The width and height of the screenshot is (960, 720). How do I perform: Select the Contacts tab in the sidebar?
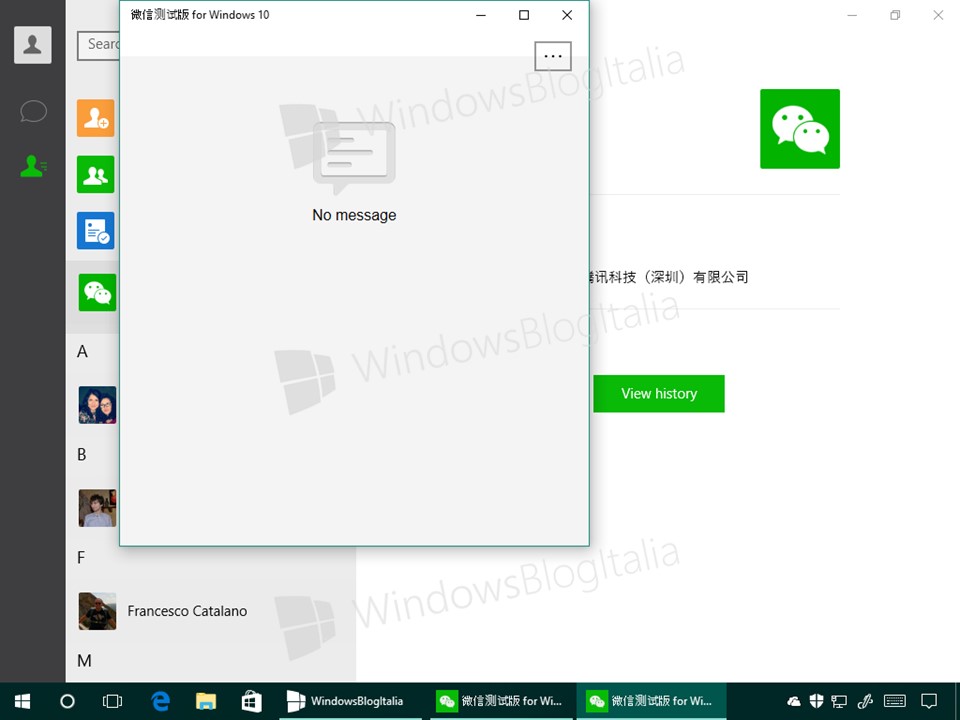(33, 166)
